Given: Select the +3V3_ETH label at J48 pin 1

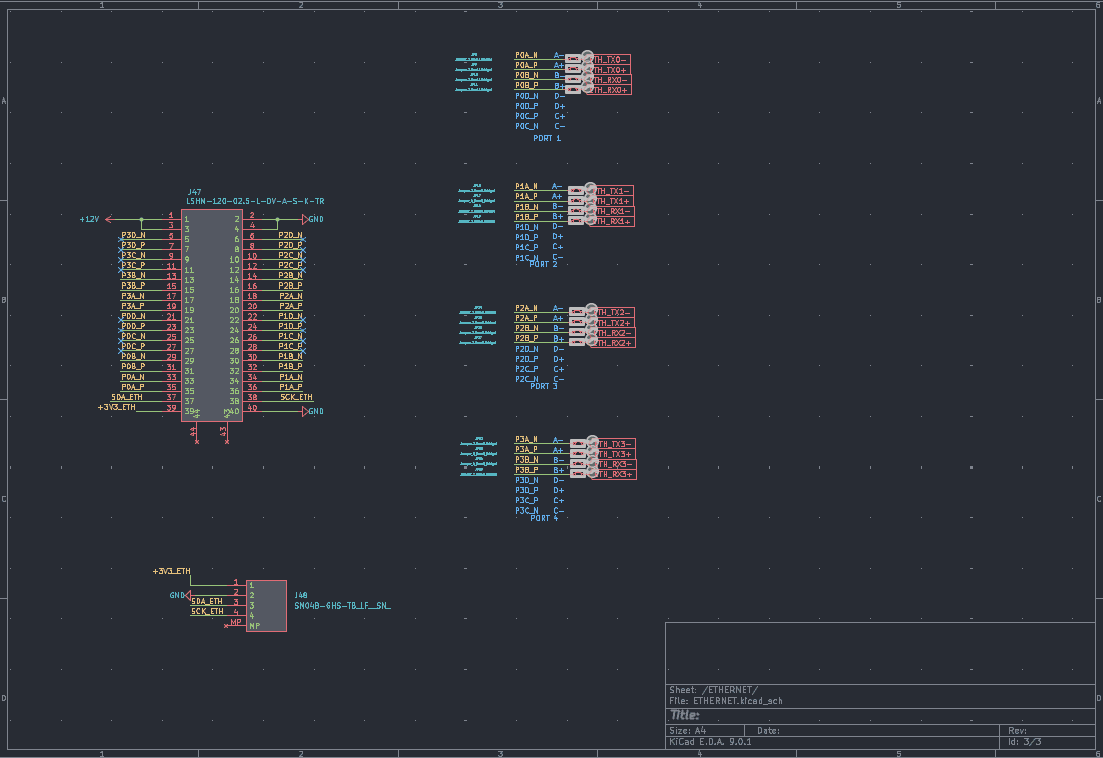Looking at the screenshot, I should [172, 571].
